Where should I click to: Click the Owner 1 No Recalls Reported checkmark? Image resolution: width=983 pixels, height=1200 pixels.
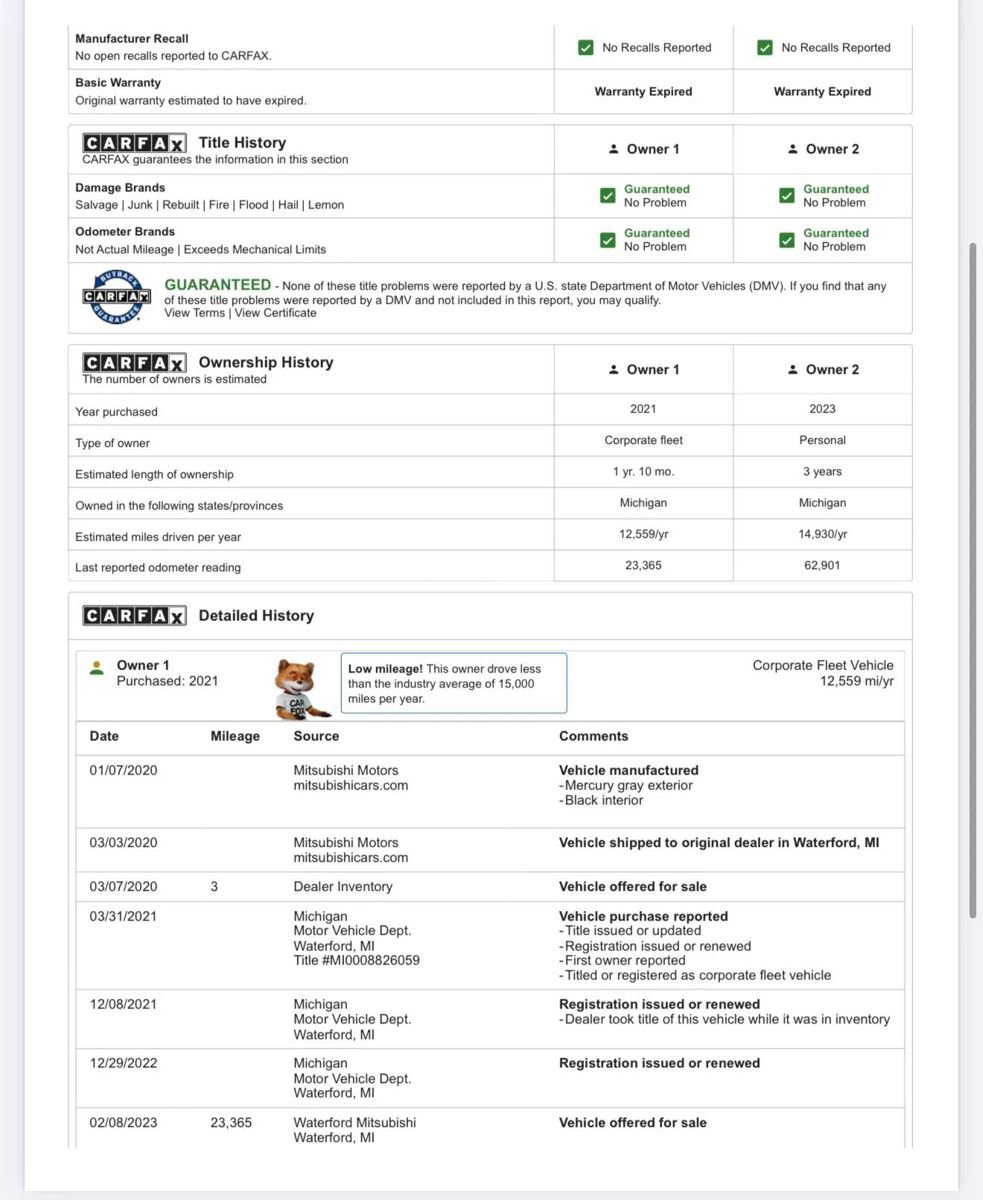tap(586, 48)
